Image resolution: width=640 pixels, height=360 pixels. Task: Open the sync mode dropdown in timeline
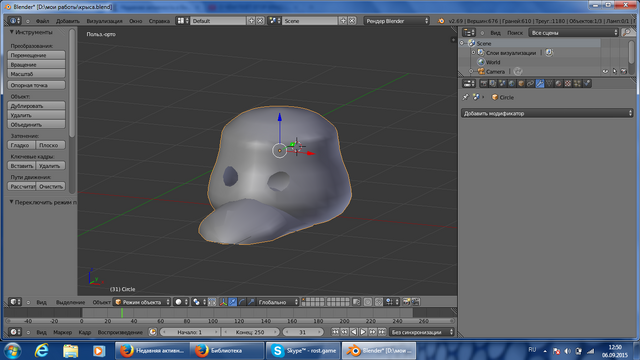tap(422, 332)
